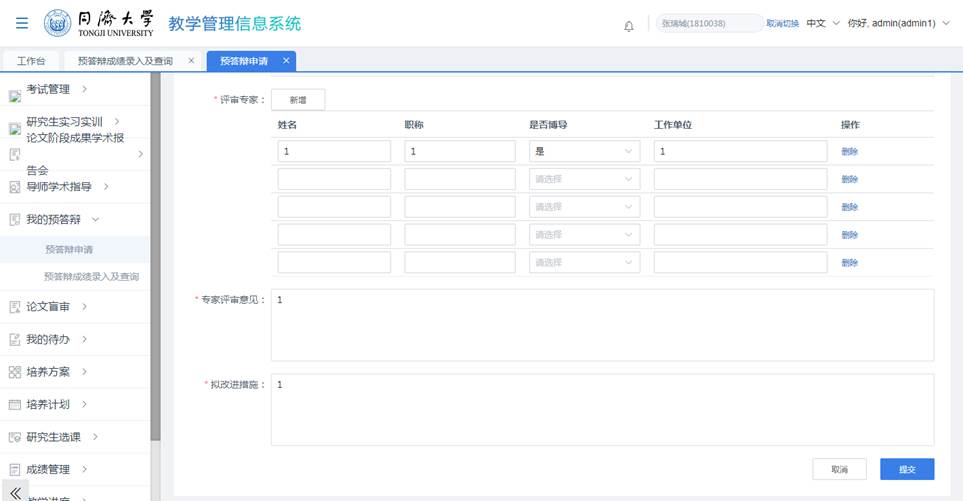Click the 培养方案 grid icon
Viewport: 963px width, 501px height.
pyautogui.click(x=15, y=372)
